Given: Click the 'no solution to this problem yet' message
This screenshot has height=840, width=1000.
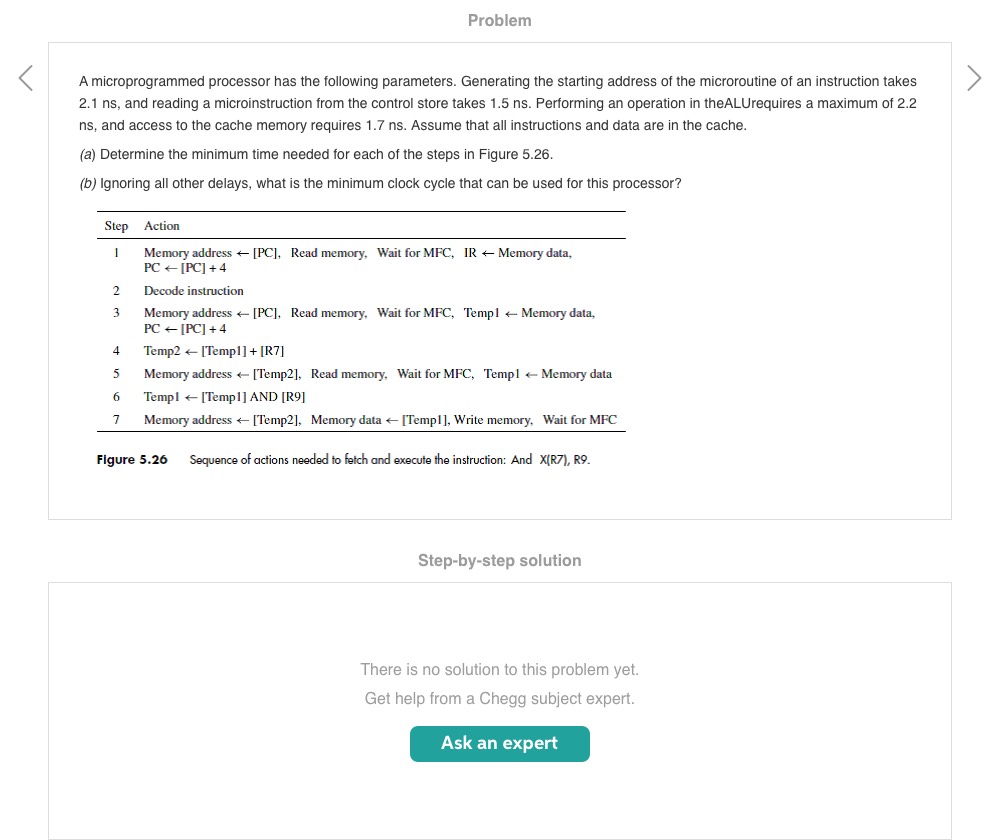Looking at the screenshot, I should (x=499, y=669).
